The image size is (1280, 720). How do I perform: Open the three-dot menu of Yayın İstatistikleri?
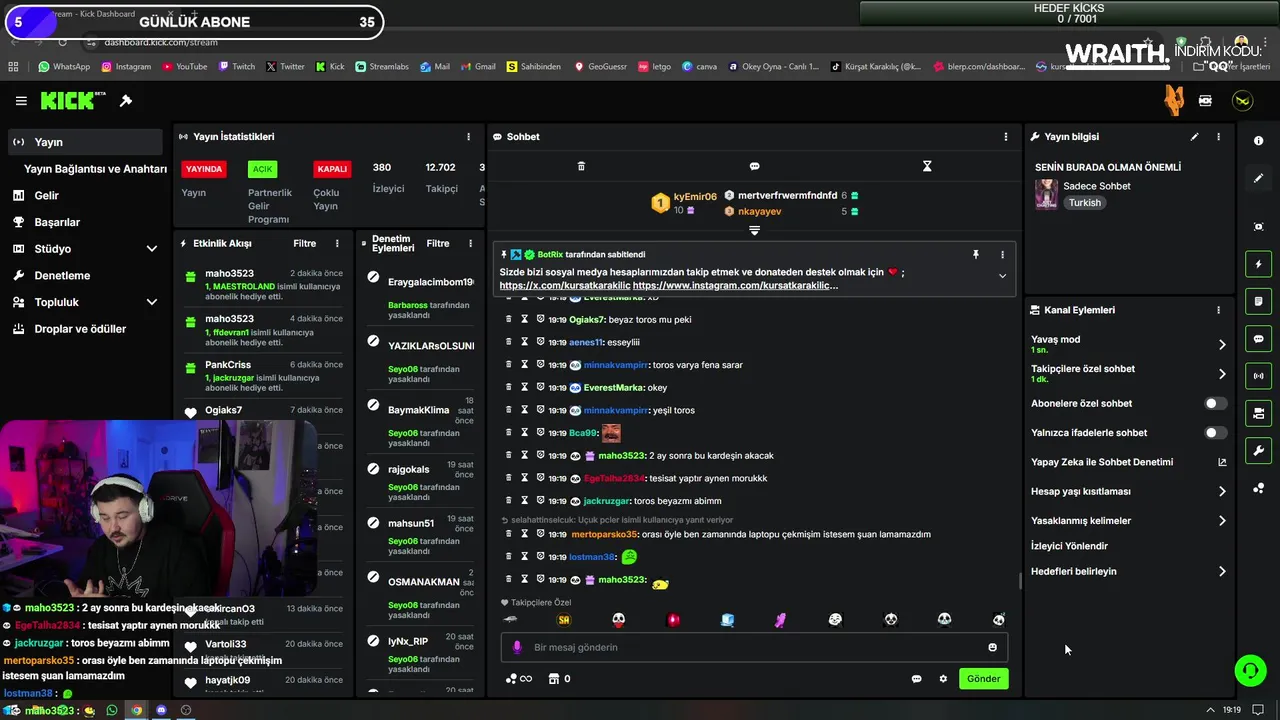(468, 137)
